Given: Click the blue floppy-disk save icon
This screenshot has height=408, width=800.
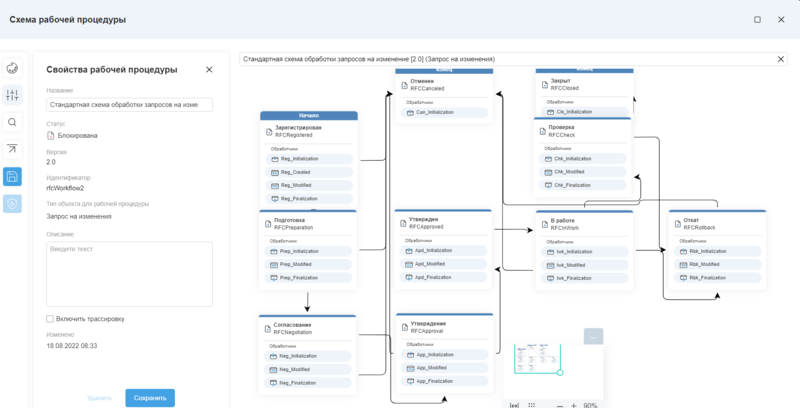Looking at the screenshot, I should click(12, 176).
